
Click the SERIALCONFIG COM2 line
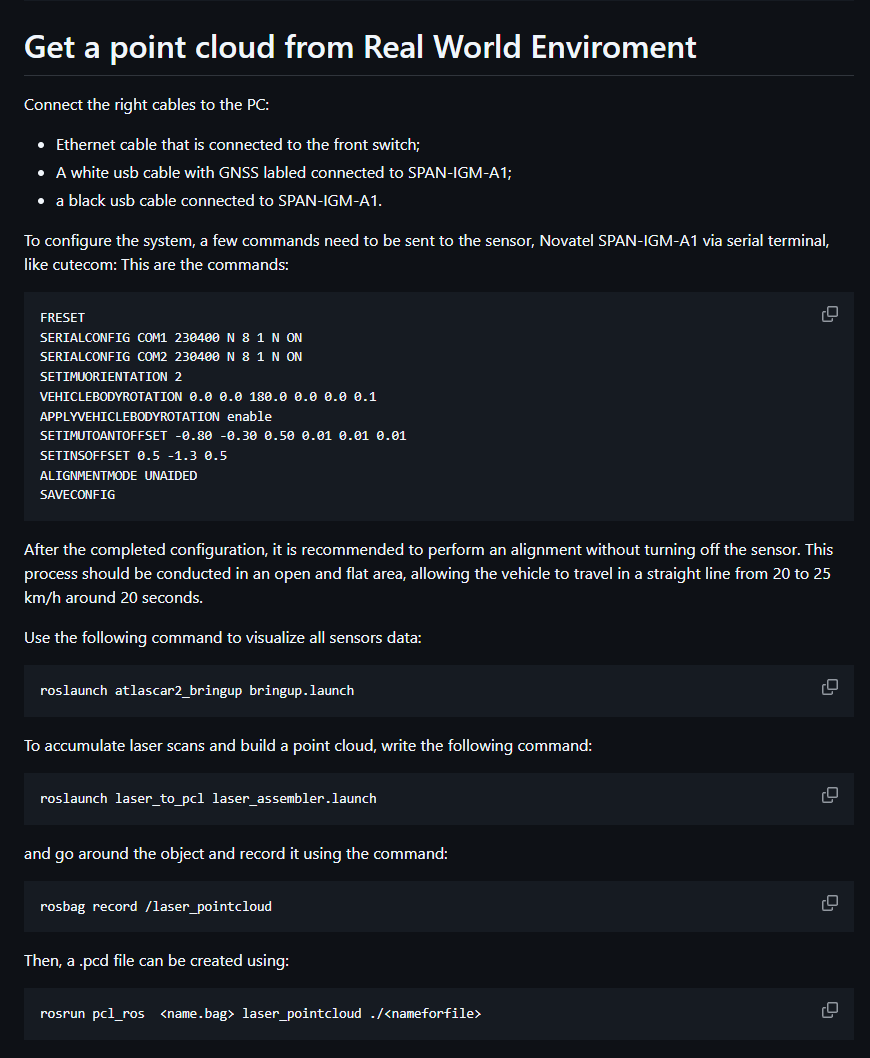click(171, 357)
